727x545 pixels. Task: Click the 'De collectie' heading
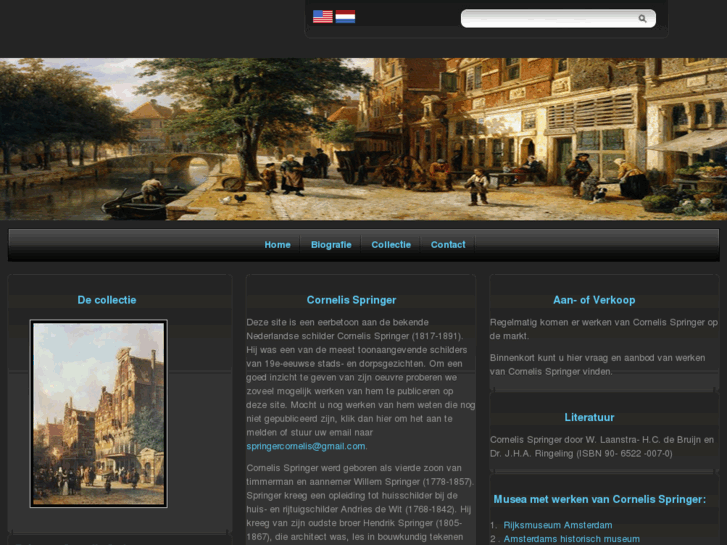[107, 300]
